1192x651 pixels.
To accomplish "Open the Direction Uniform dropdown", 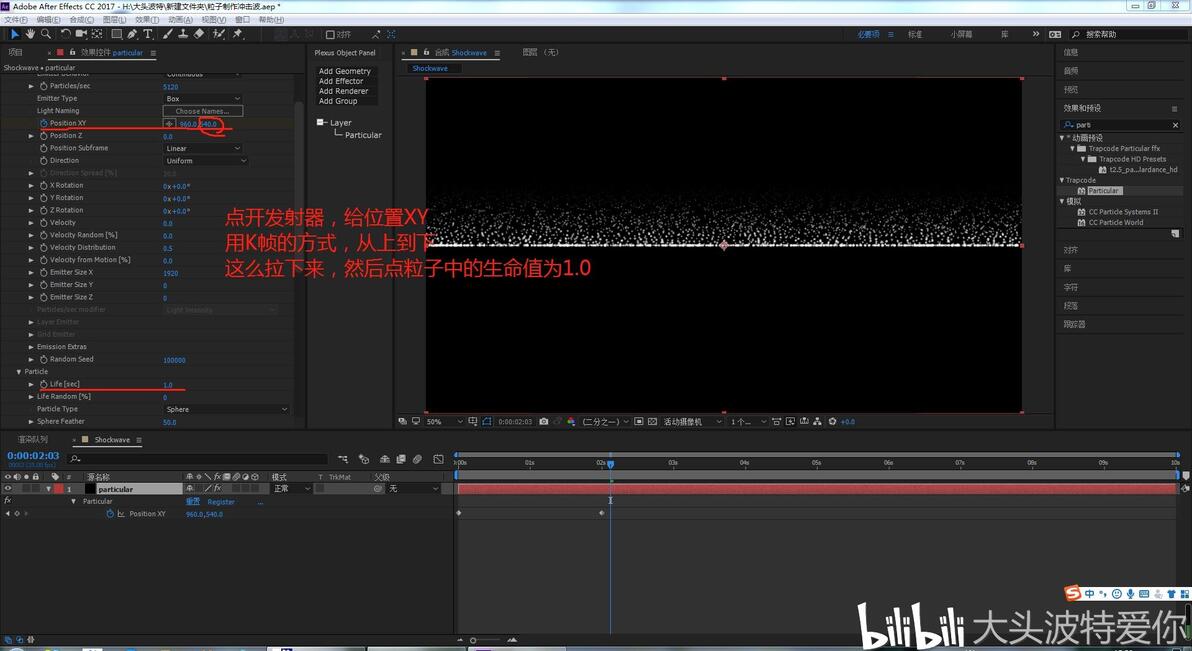I will [x=206, y=161].
